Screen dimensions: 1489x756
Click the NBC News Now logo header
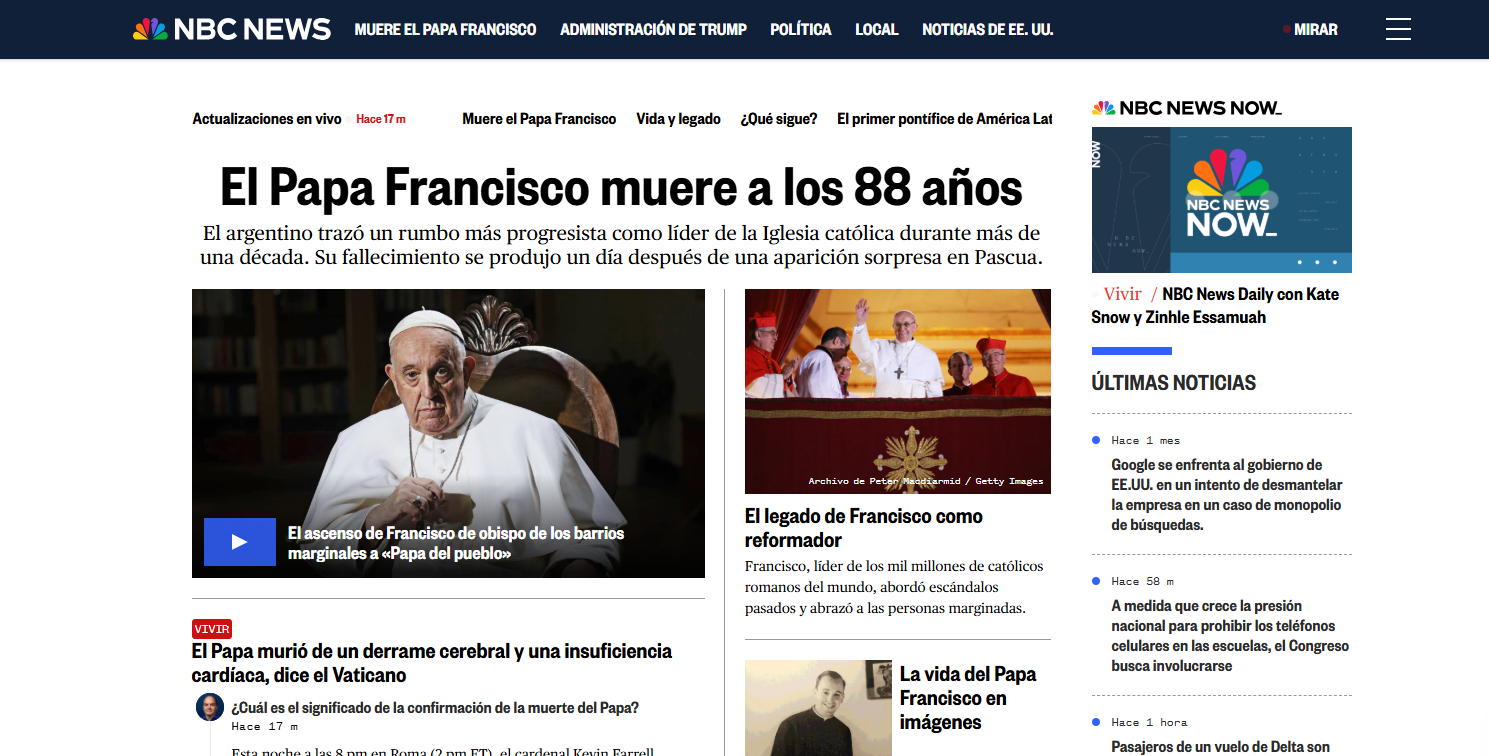1186,108
